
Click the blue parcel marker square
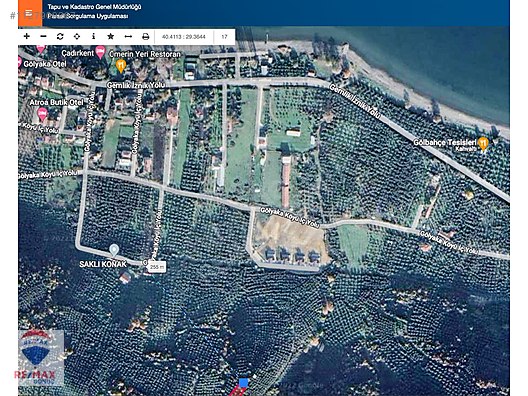(243, 383)
